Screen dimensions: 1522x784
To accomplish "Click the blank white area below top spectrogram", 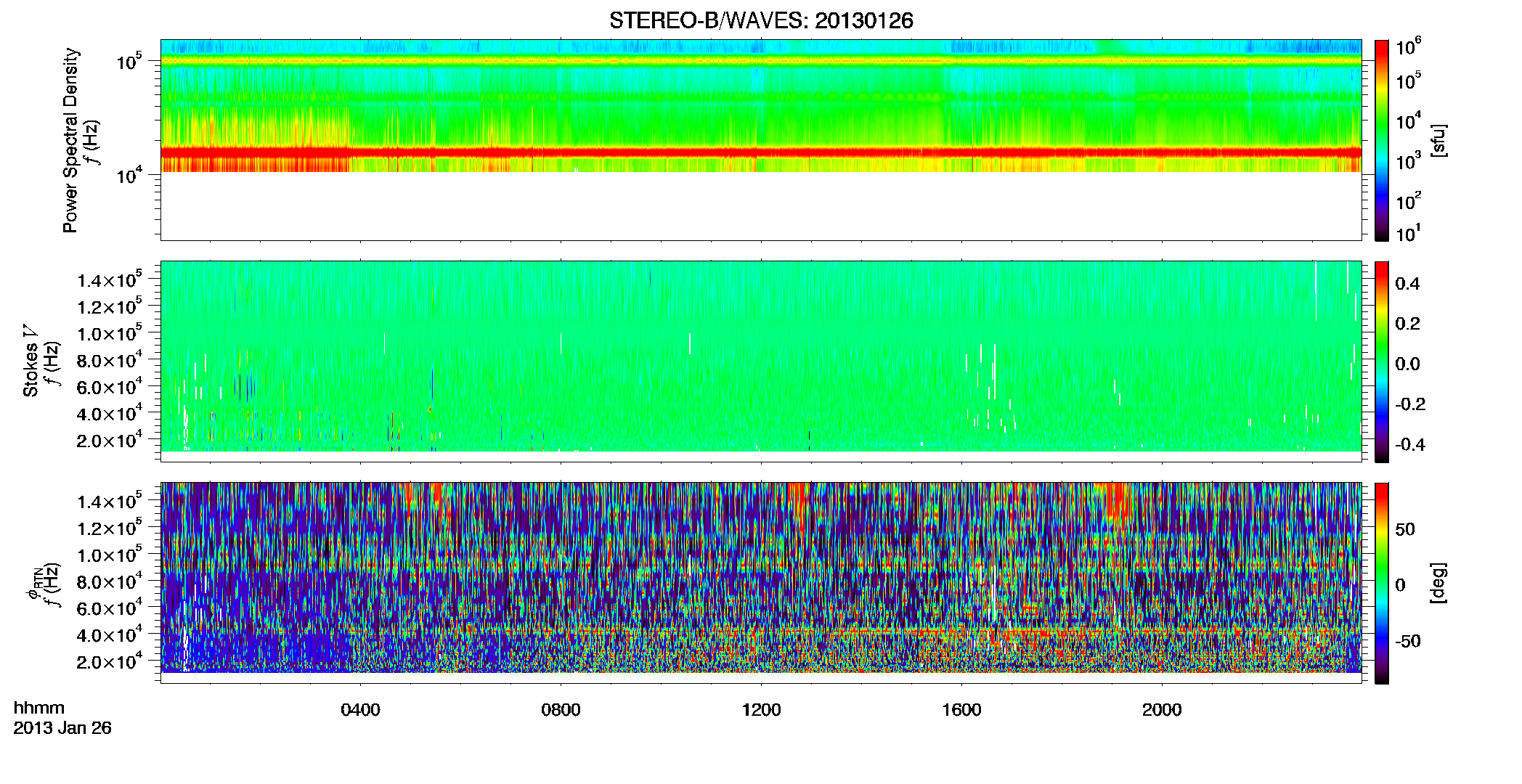I will (760, 205).
